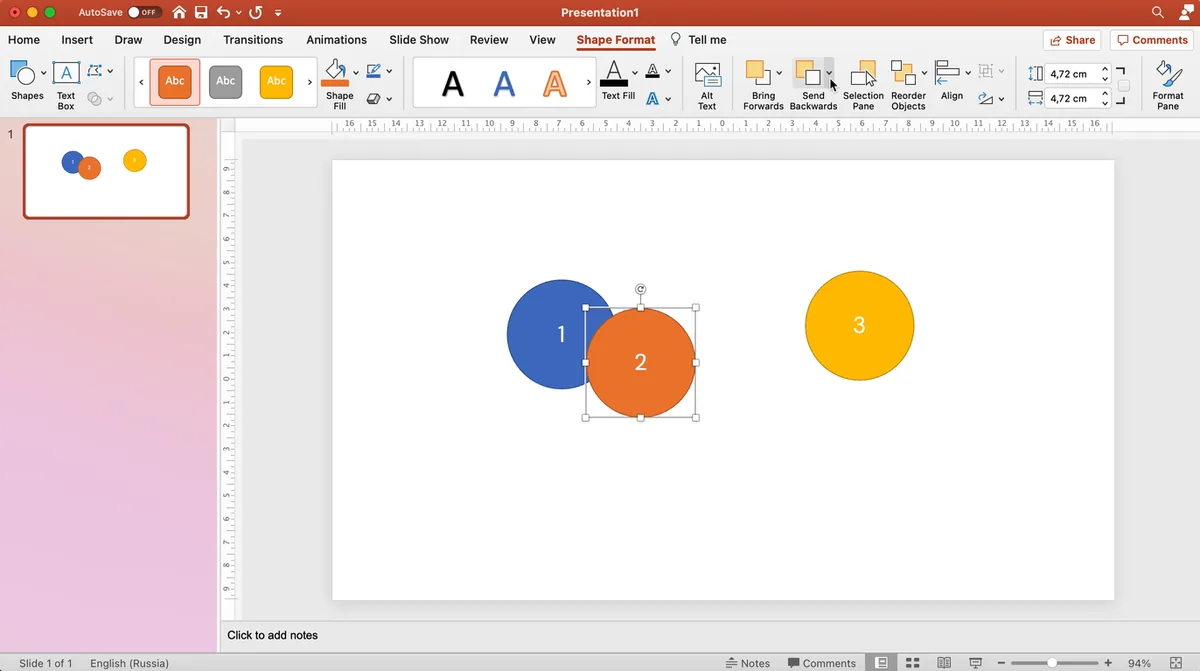
Task: Expand the Align dropdown arrow
Action: [968, 73]
